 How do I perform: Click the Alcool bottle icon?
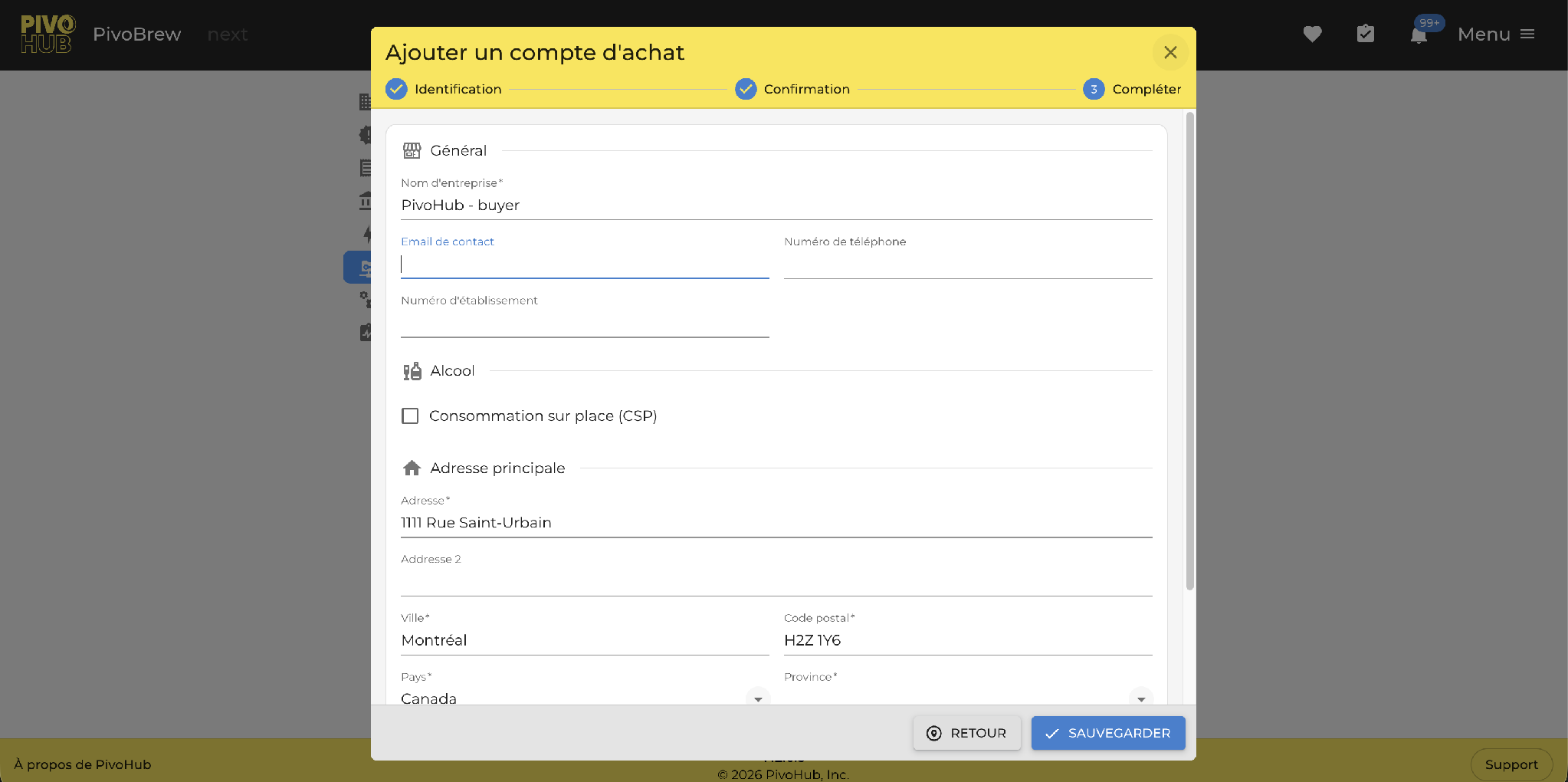(x=412, y=371)
